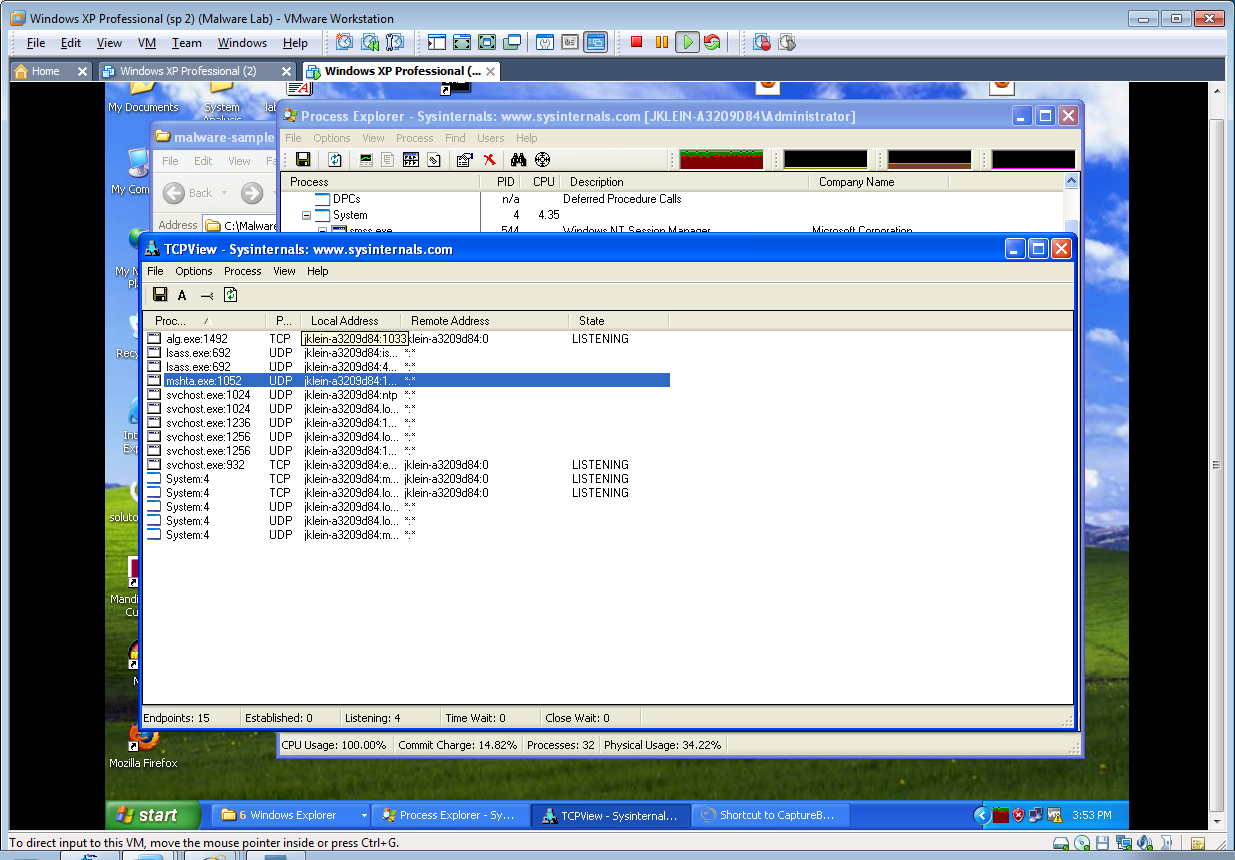Click the Address field in the malware-sample window
This screenshot has height=860, width=1235.
240,226
